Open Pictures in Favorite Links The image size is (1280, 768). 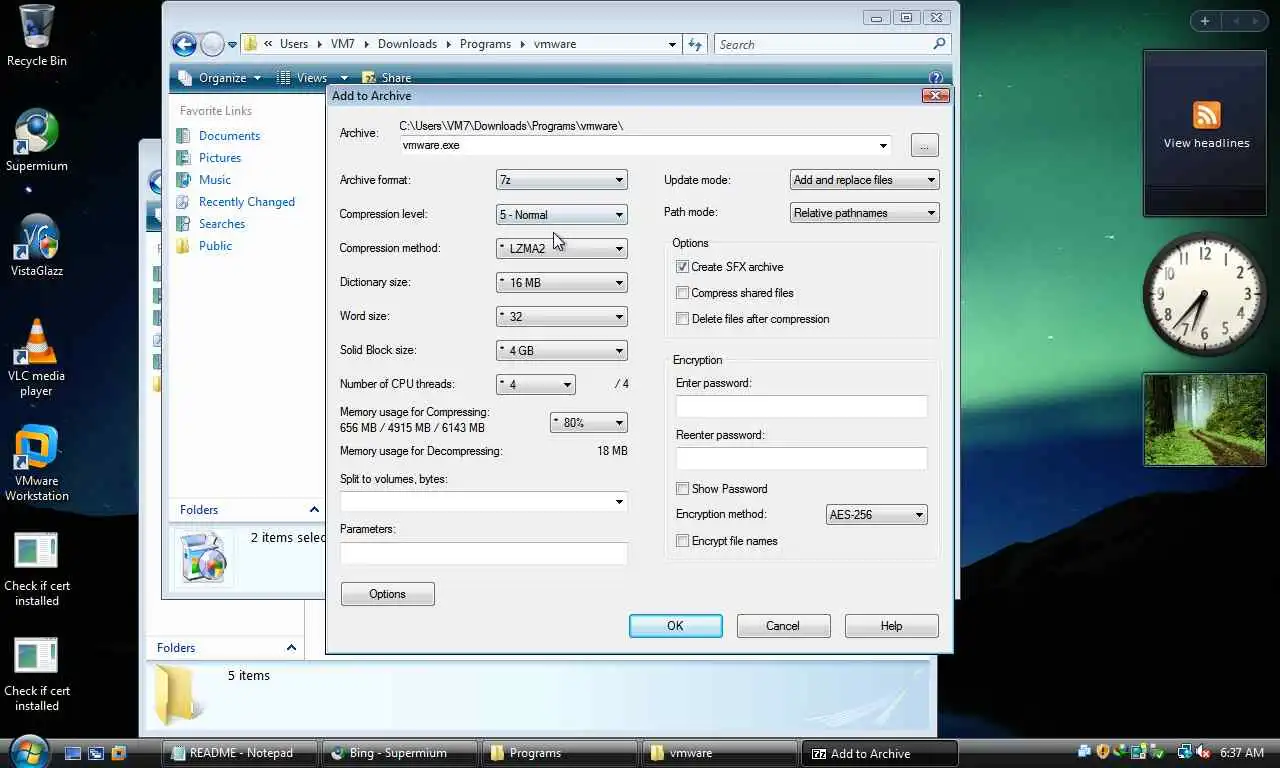(x=220, y=158)
